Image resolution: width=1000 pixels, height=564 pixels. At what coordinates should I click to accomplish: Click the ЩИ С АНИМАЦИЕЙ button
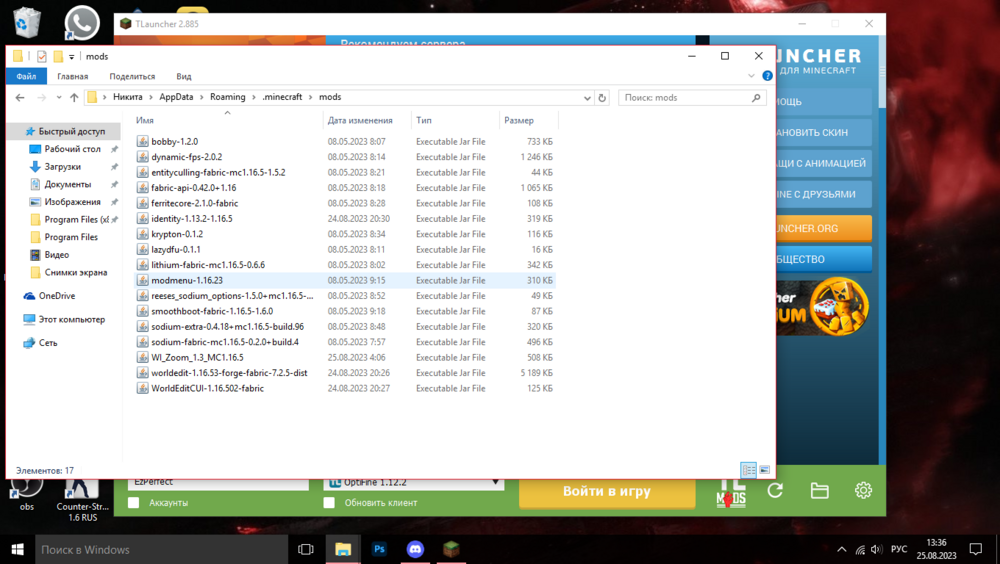click(x=824, y=163)
